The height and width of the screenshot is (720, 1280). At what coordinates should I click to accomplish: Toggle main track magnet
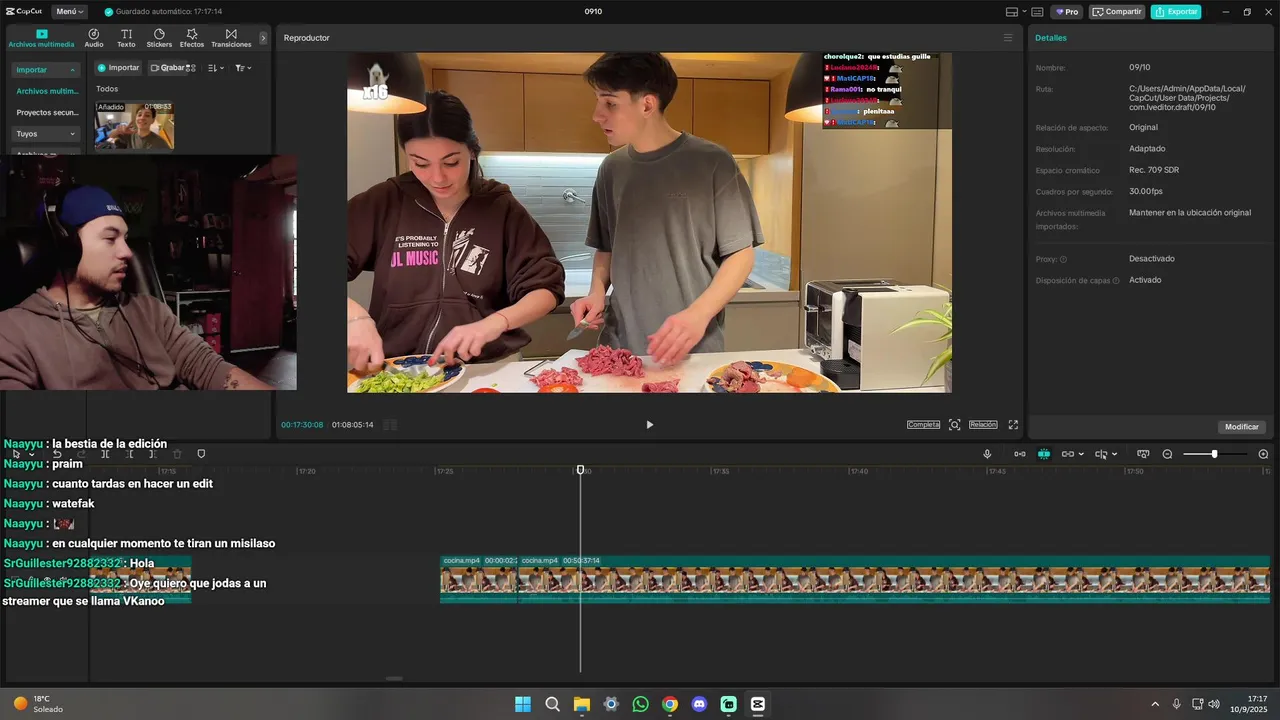(1019, 454)
